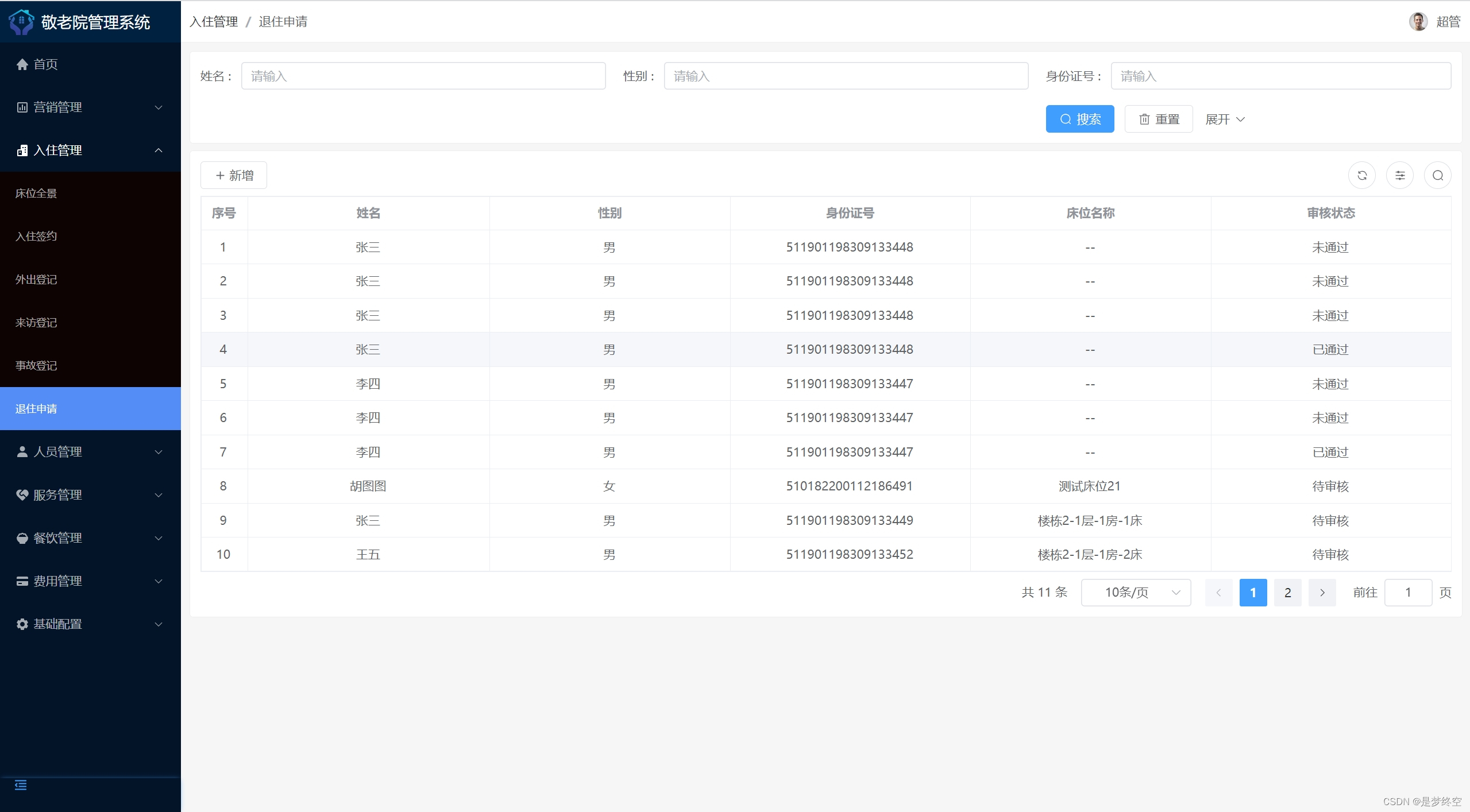This screenshot has width=1470, height=812.
Task: Click the 身份证号 column header
Action: click(x=850, y=214)
